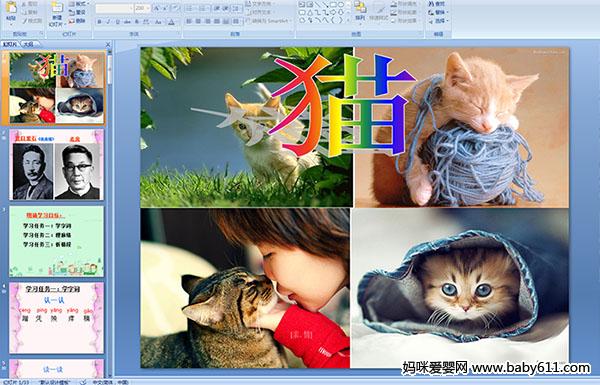Open the font size dropdown showing 200
Screen dimensions: 600x385
(142, 8)
